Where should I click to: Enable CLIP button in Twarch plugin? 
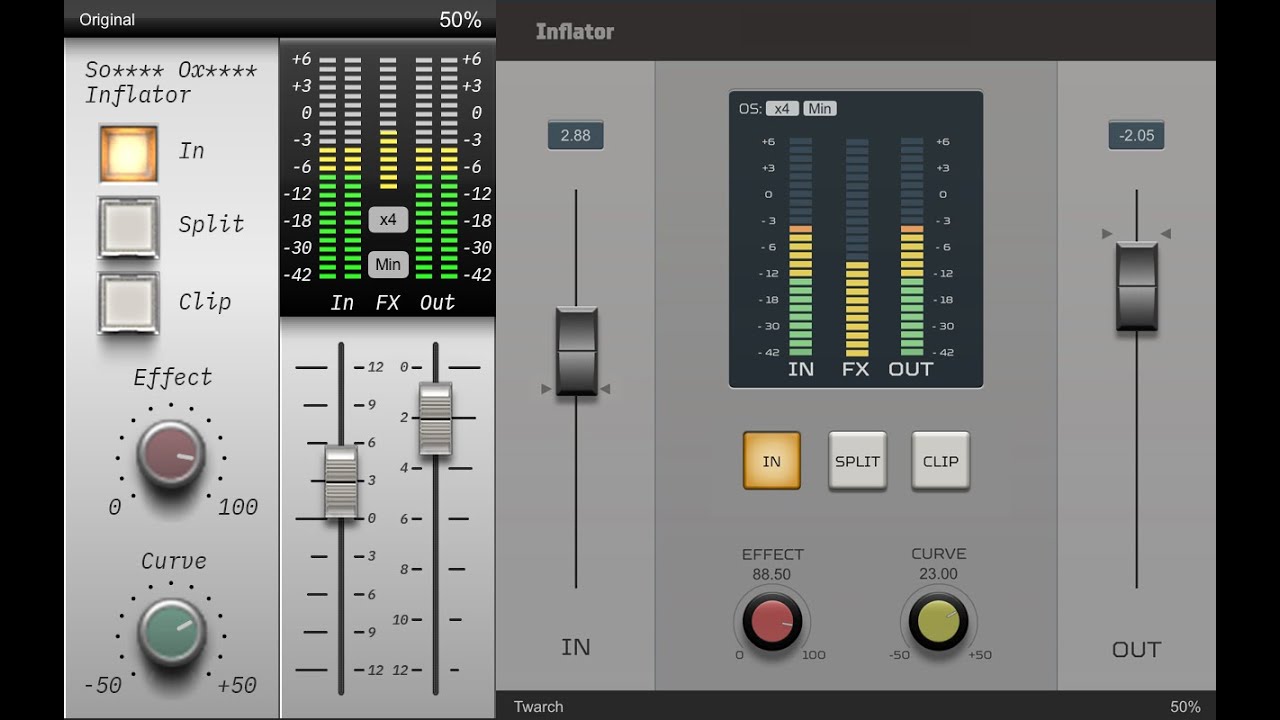(940, 461)
